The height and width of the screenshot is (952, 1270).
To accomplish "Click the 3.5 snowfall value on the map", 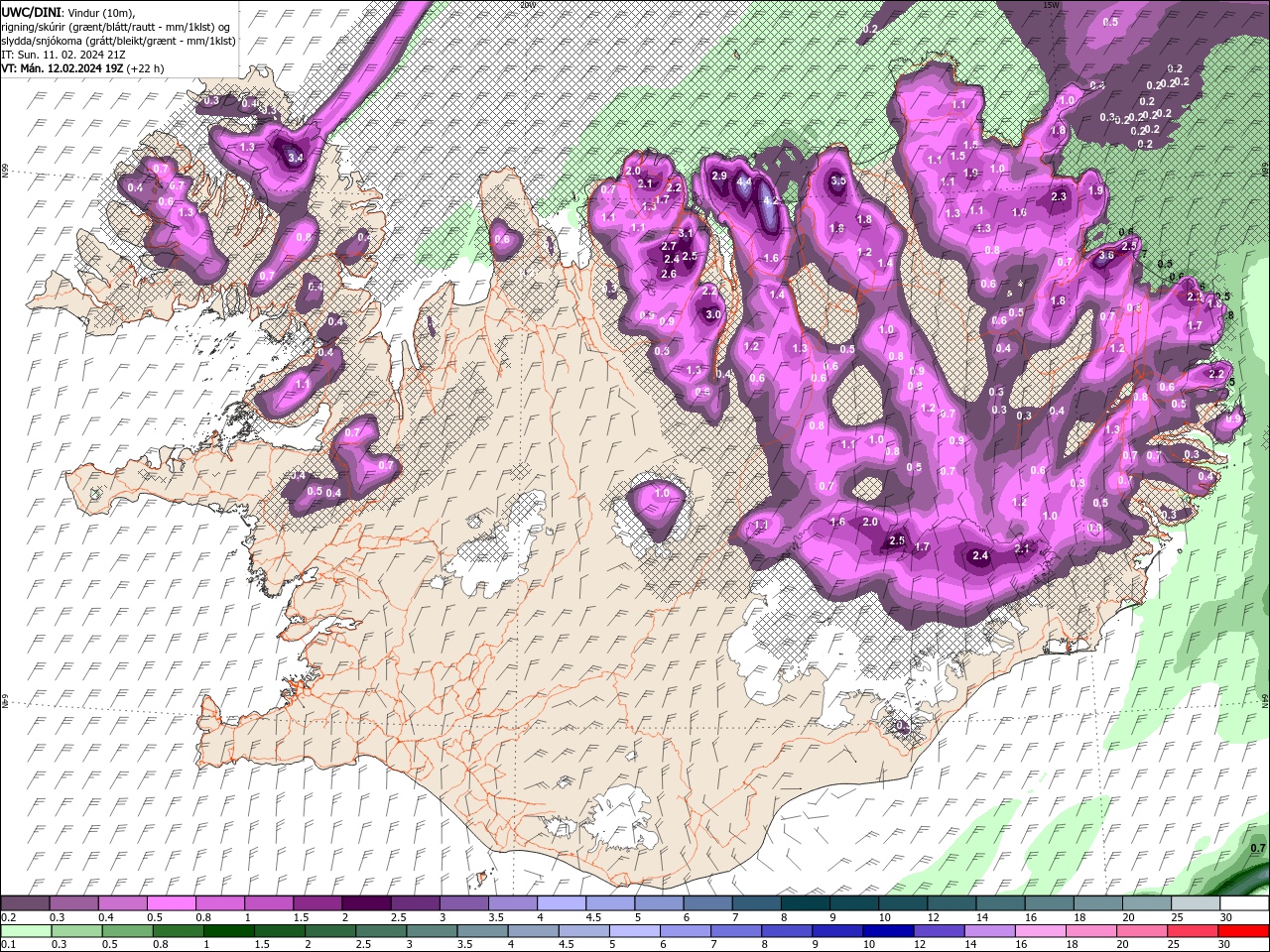I will click(837, 180).
